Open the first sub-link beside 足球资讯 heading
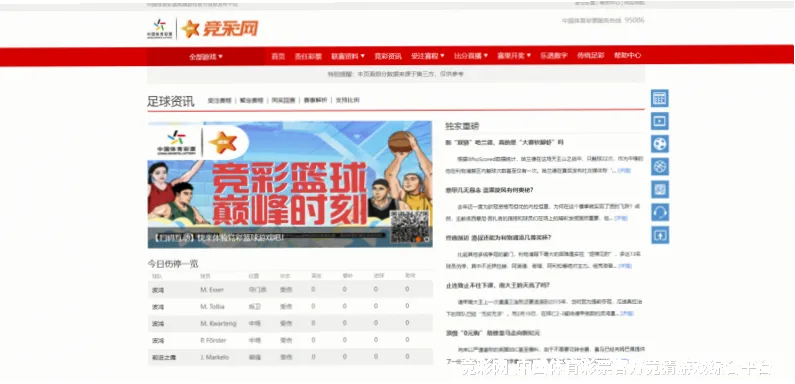 220,100
